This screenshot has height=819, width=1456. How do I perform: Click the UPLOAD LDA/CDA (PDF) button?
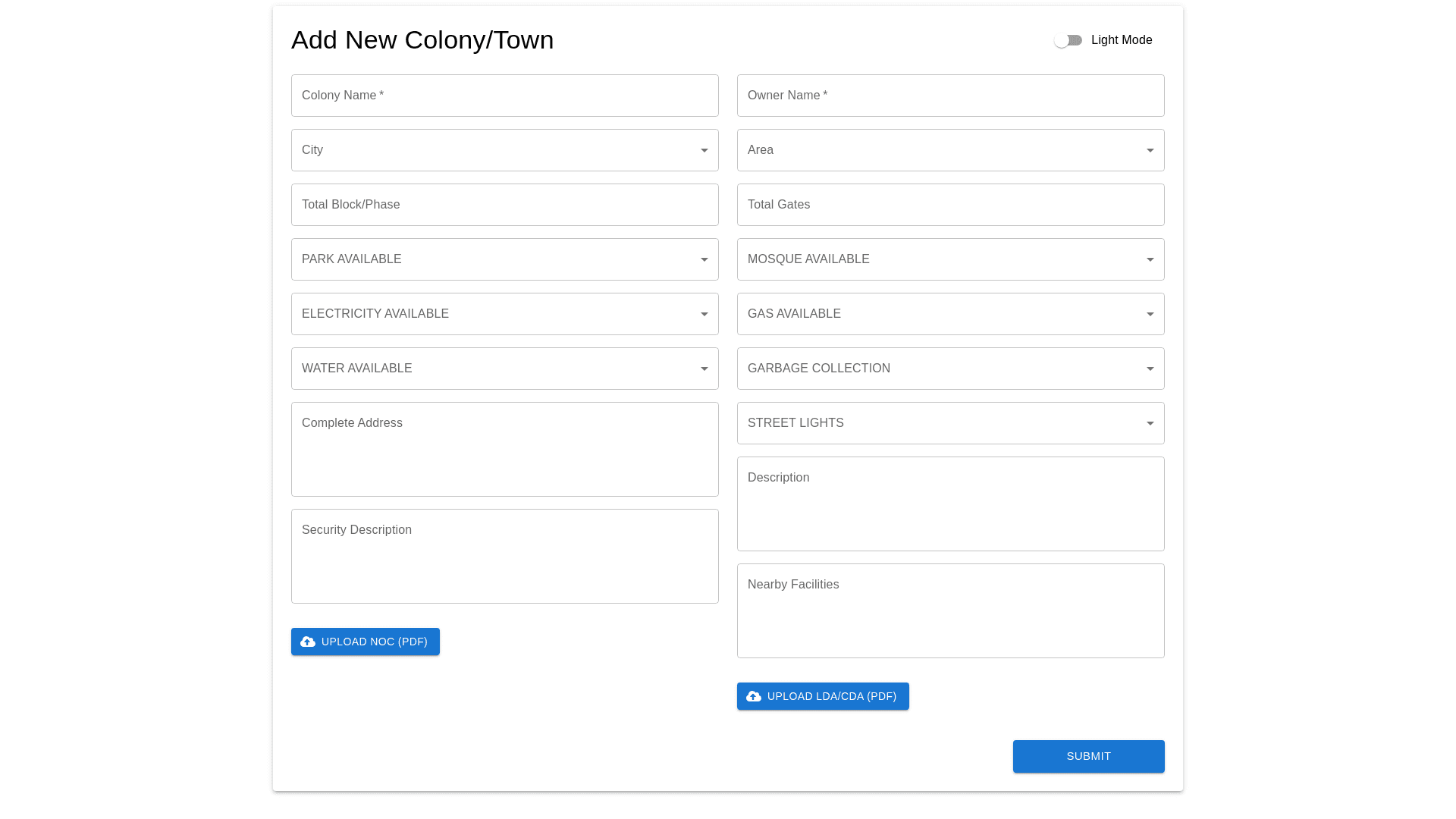pyautogui.click(x=823, y=695)
